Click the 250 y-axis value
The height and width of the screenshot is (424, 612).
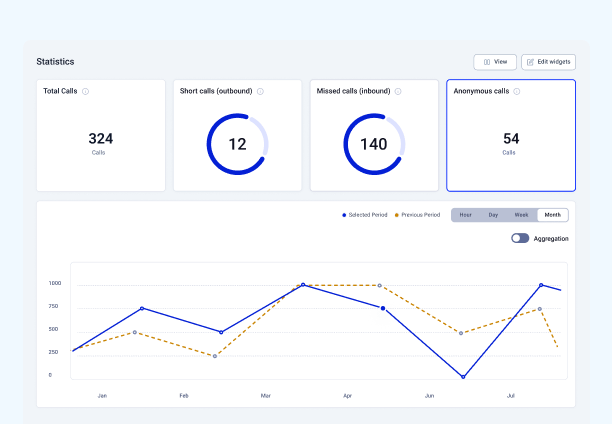53,352
